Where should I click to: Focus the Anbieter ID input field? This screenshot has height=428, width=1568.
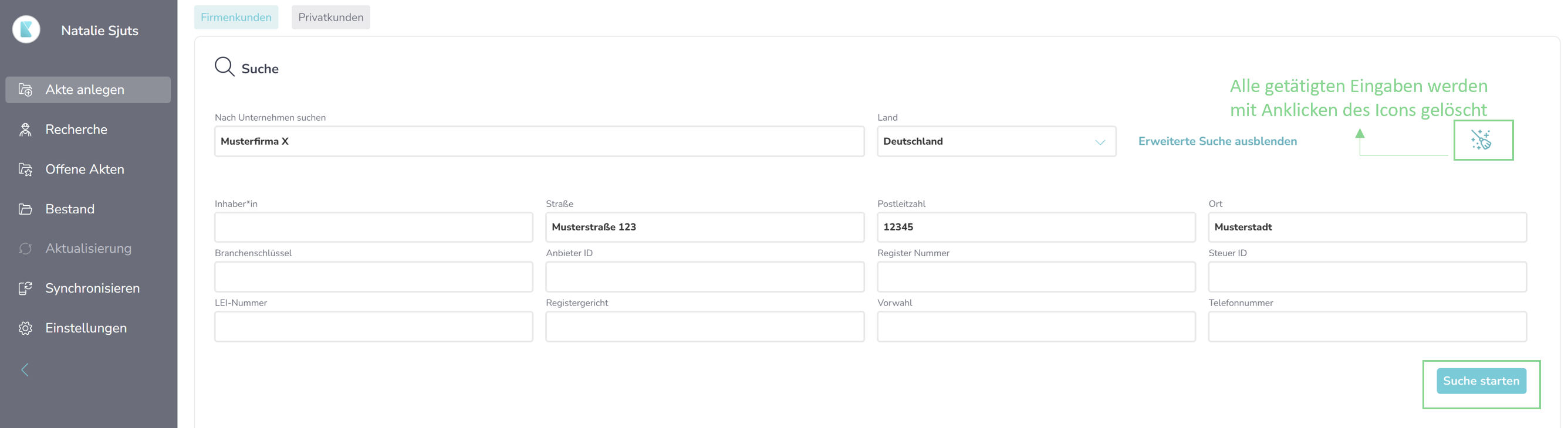(705, 277)
